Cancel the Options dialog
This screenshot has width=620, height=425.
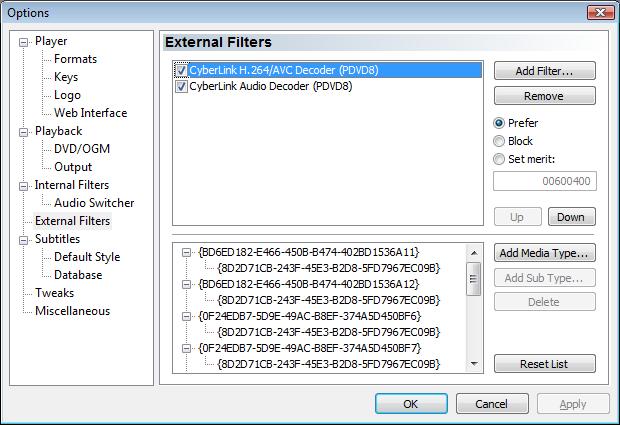click(x=492, y=404)
